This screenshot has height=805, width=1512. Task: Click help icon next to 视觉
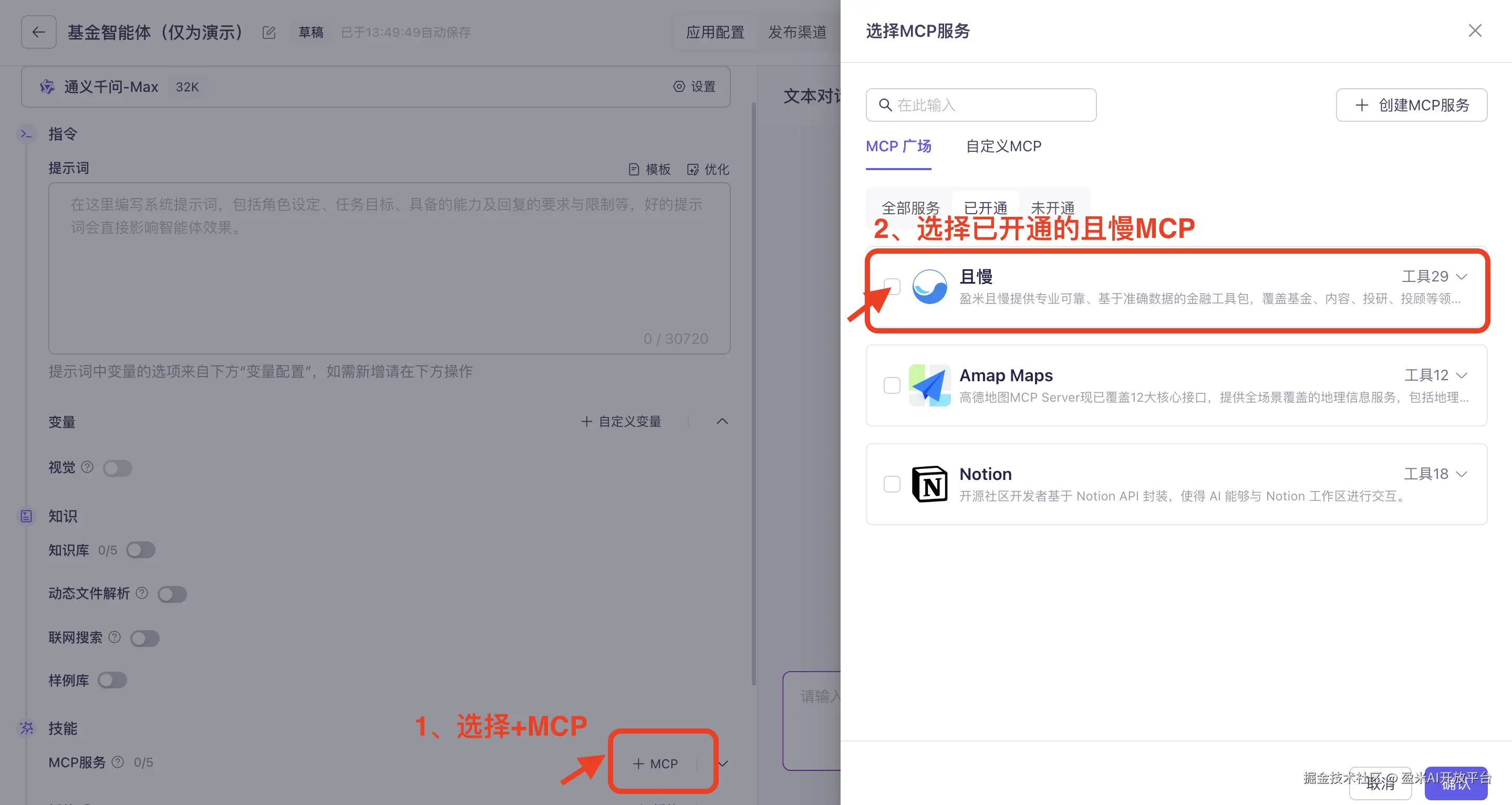pos(87,467)
